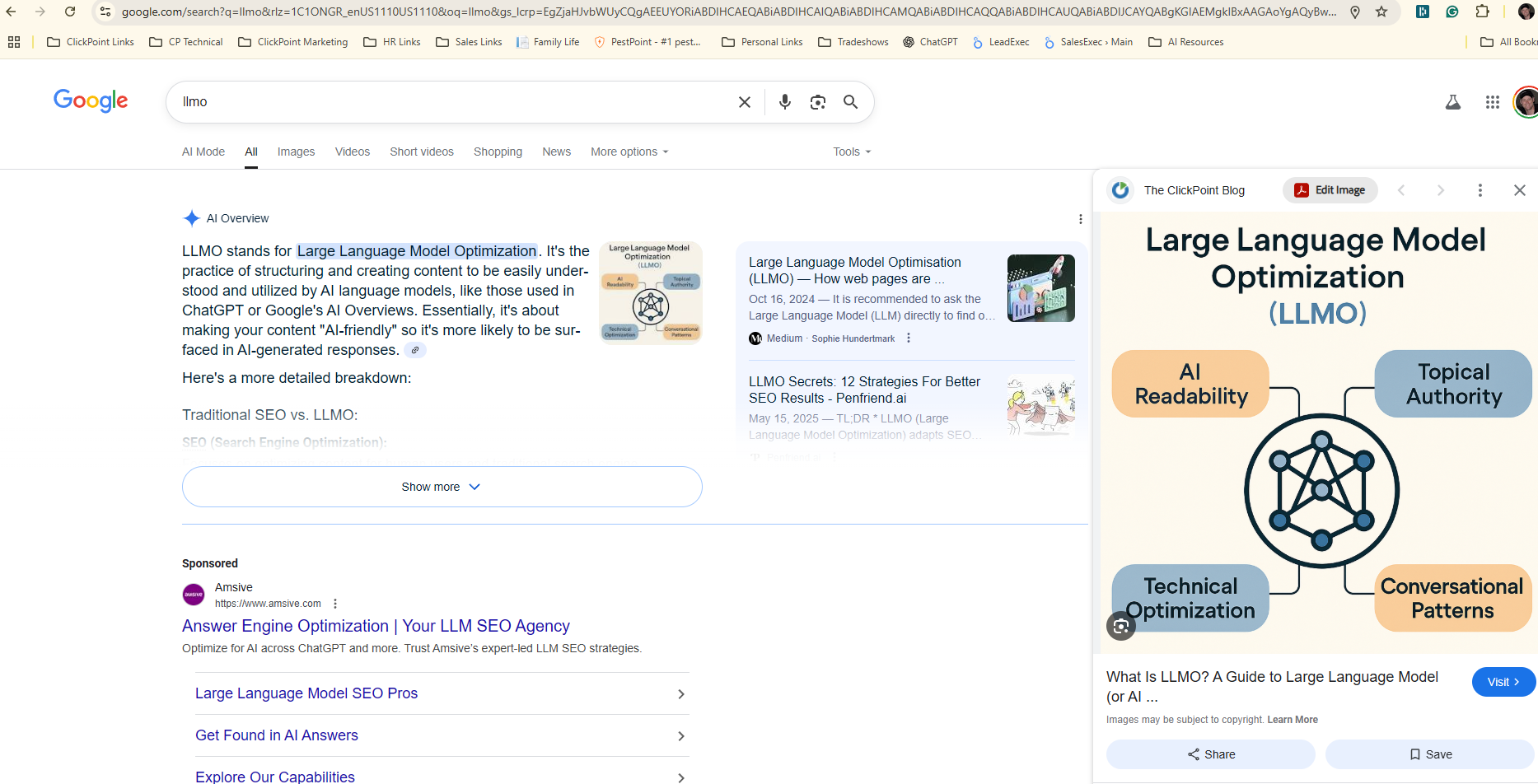Open What Is LLMO guide title link
Viewport: 1538px width, 784px height.
pyautogui.click(x=1273, y=687)
